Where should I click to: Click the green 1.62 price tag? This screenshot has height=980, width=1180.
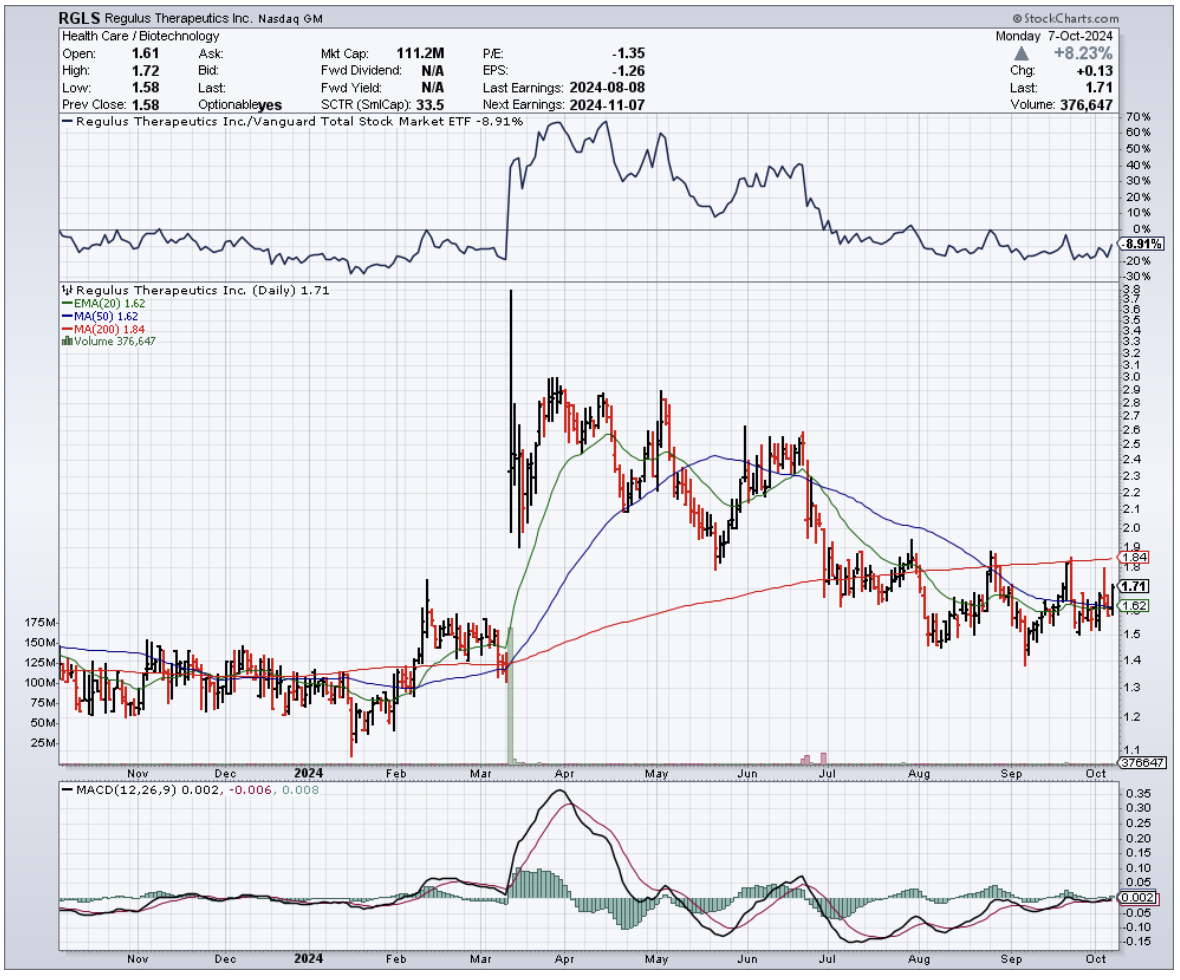pyautogui.click(x=1133, y=606)
